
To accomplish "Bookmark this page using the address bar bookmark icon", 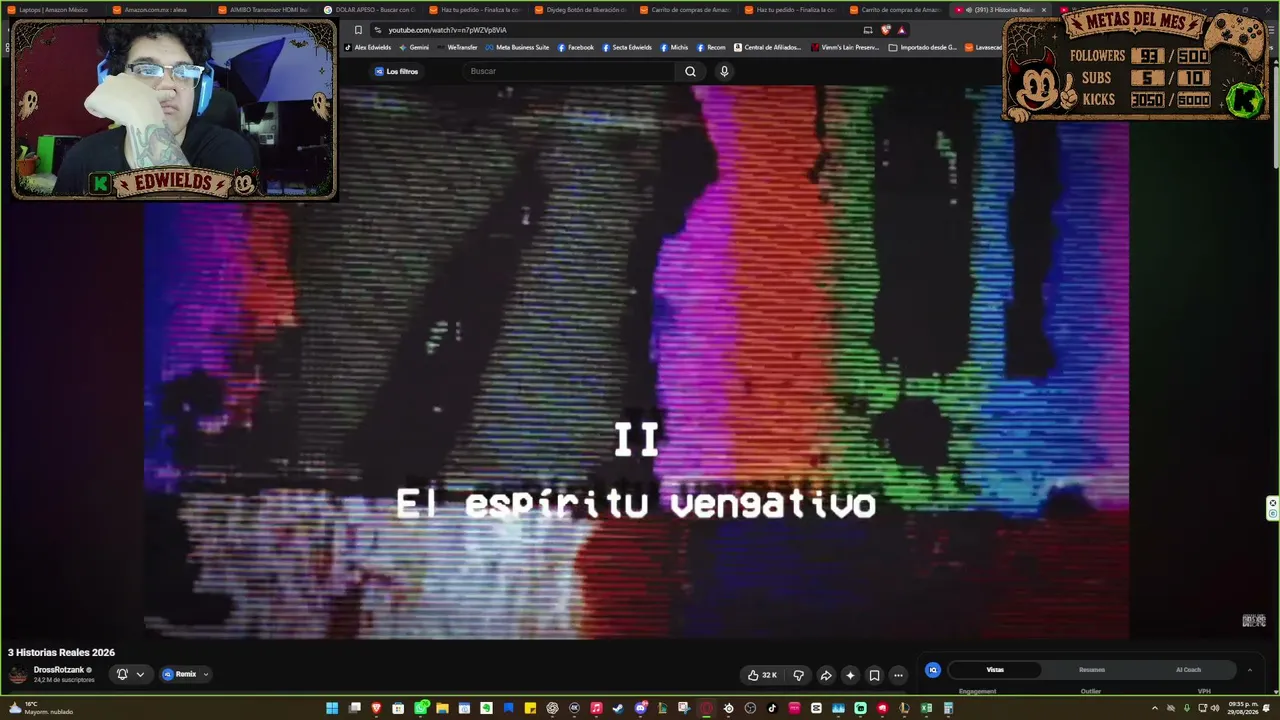I will pos(358,30).
